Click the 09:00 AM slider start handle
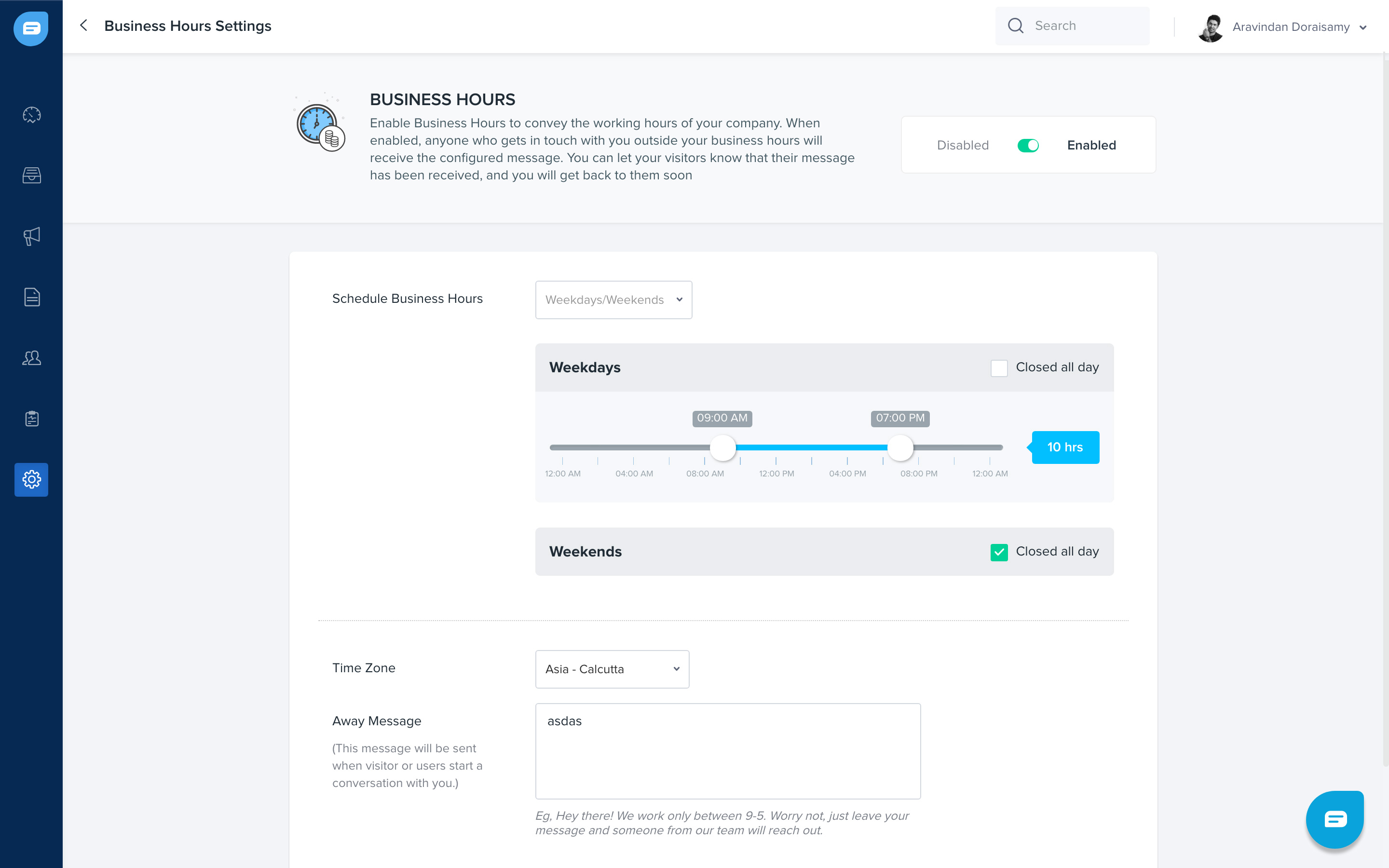The height and width of the screenshot is (868, 1389). 722,448
